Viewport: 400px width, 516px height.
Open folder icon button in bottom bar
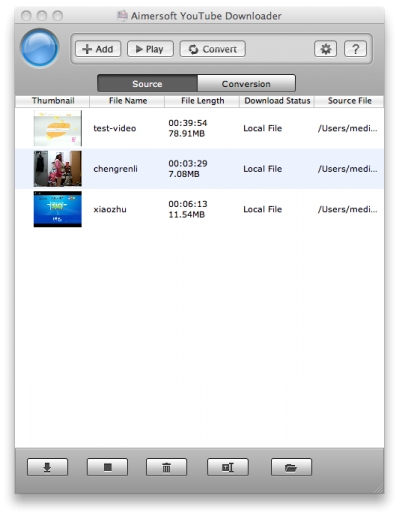[x=291, y=467]
